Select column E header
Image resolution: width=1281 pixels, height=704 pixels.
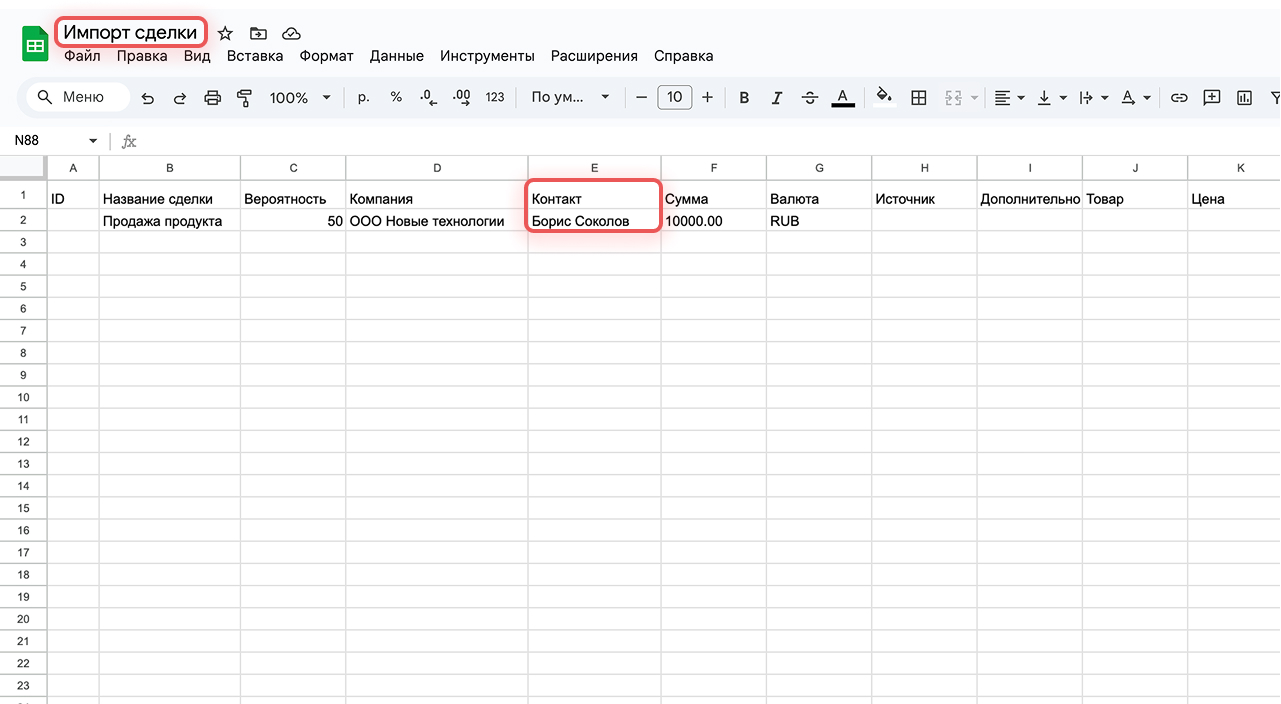[x=594, y=168]
